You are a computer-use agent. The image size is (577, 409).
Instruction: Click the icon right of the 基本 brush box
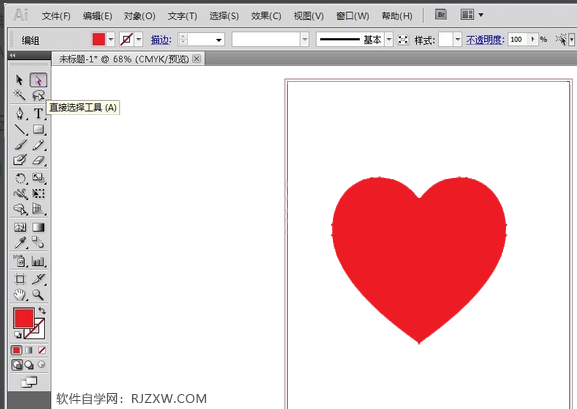pos(403,39)
